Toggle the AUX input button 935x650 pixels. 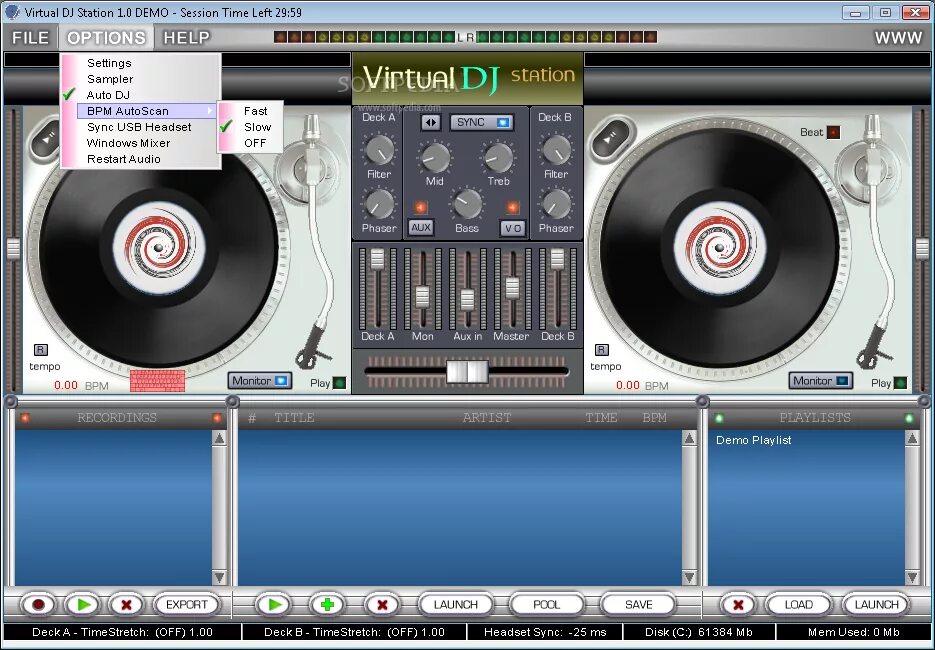[x=421, y=227]
